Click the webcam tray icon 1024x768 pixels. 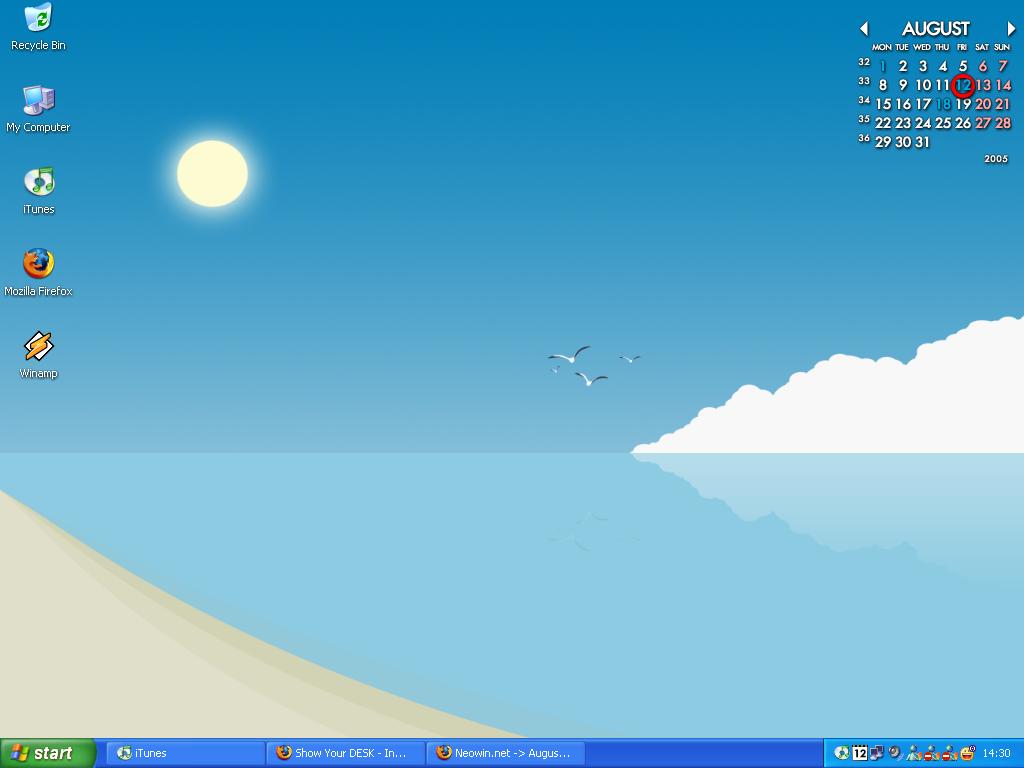pos(895,753)
